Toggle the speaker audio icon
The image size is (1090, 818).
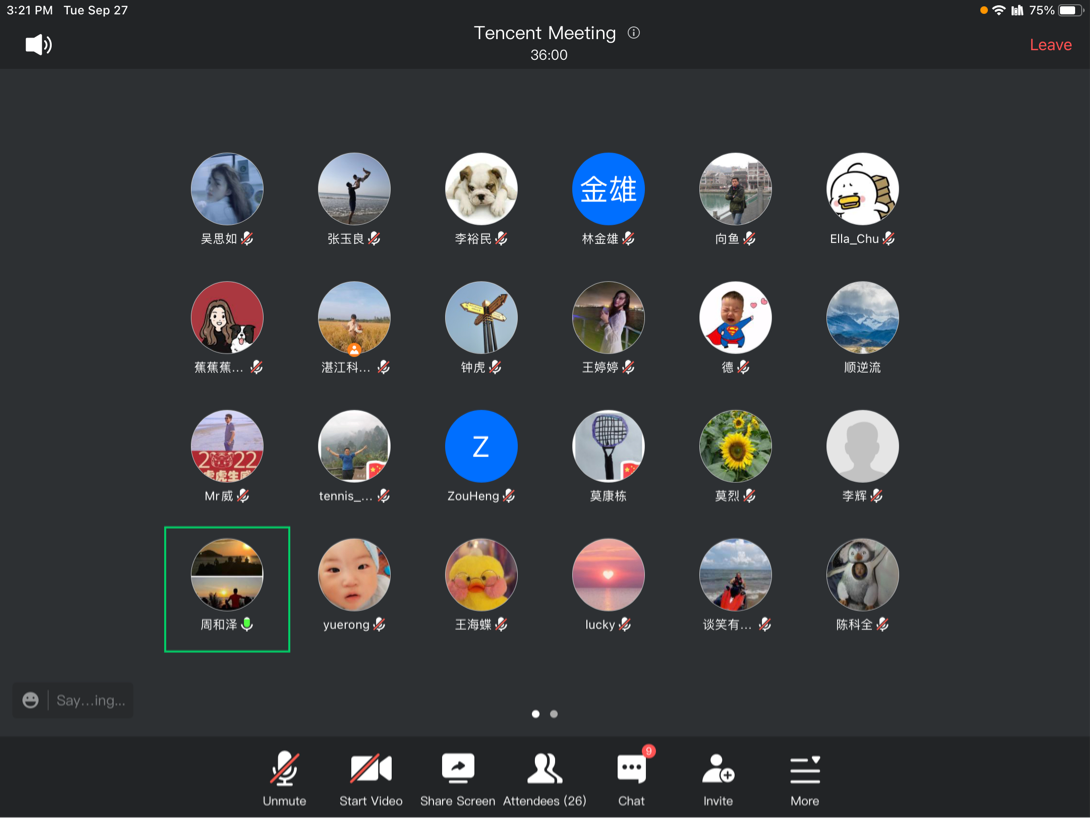pyautogui.click(x=38, y=45)
